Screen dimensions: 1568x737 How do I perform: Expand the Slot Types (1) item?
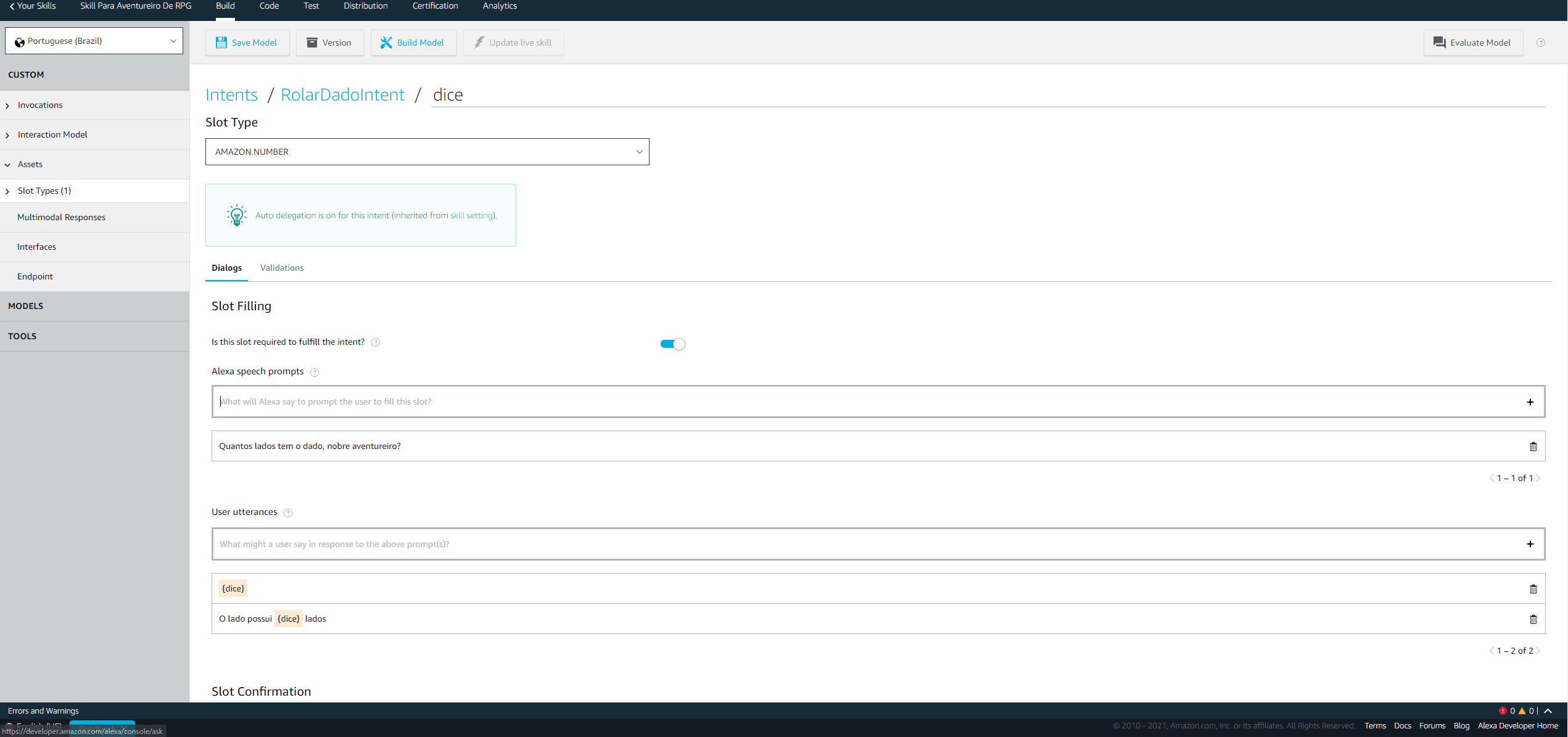click(44, 191)
